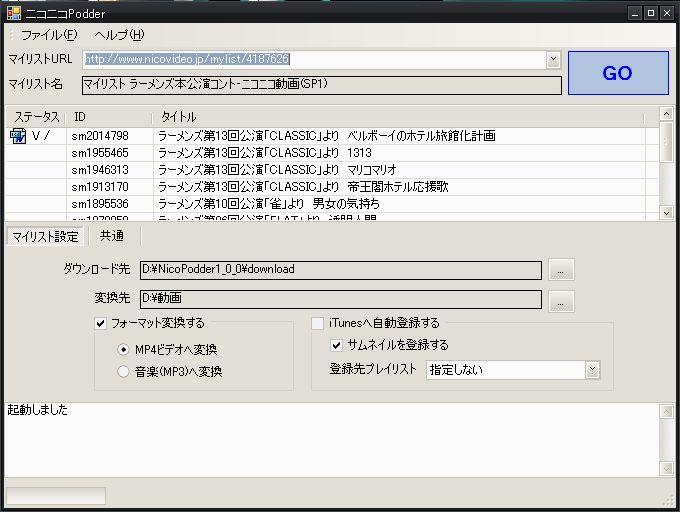Click the ステータス column header

[x=36, y=117]
